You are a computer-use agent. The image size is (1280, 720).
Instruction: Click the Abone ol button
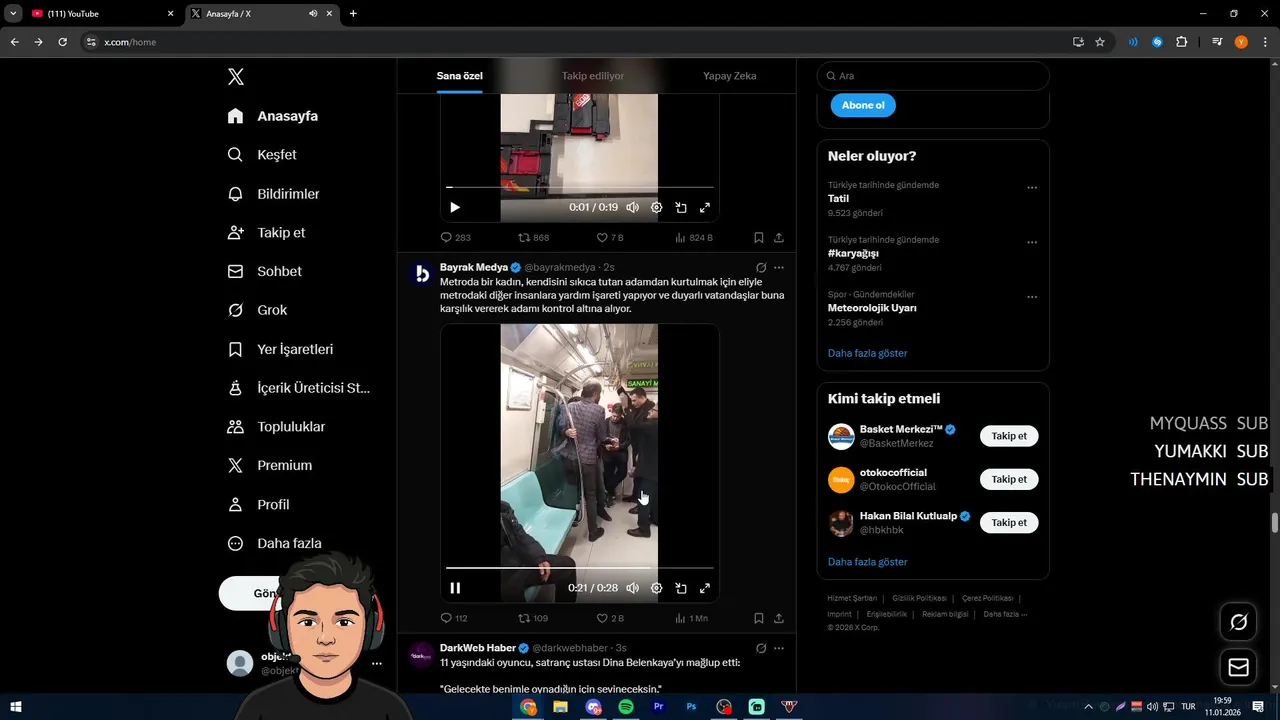point(863,105)
